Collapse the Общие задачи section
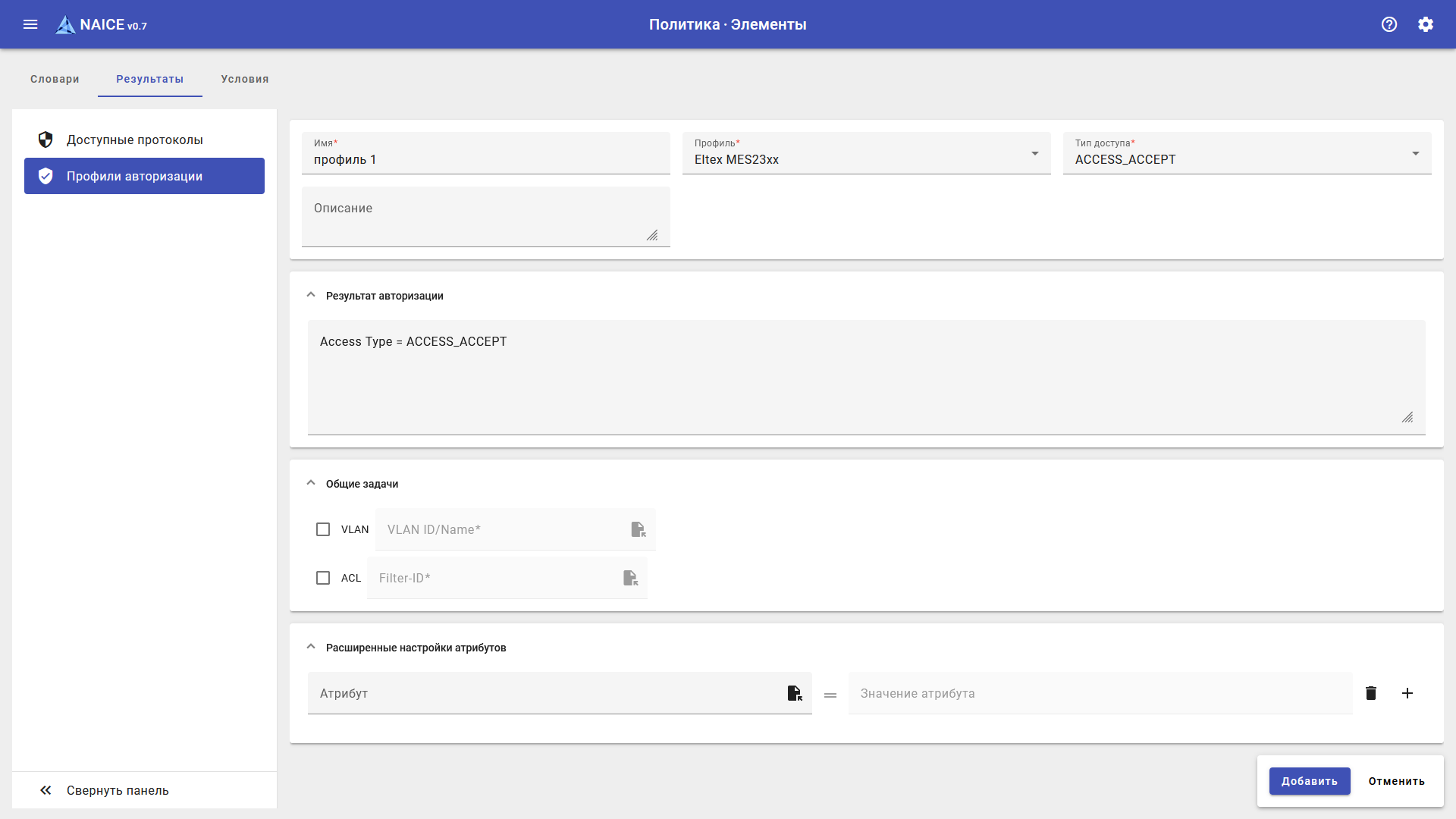The height and width of the screenshot is (819, 1456). tap(311, 484)
